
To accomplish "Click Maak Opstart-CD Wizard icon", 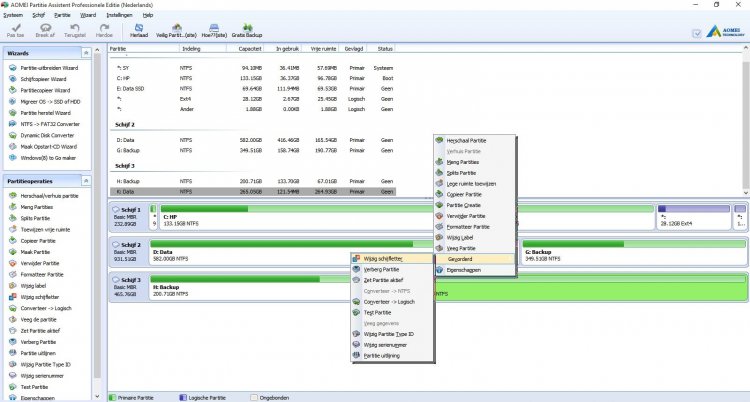I will (x=13, y=146).
